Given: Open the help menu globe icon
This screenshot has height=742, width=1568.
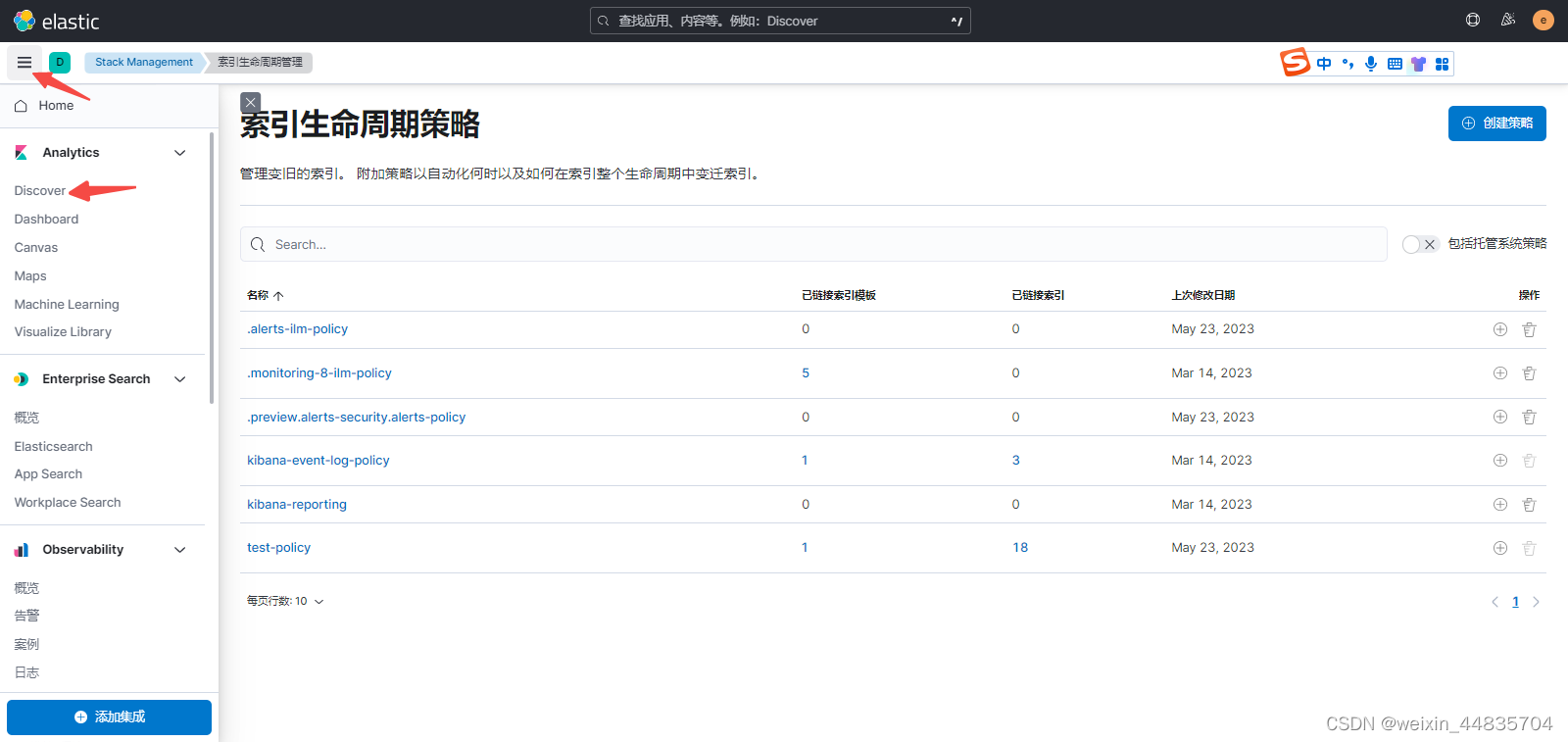Looking at the screenshot, I should click(x=1473, y=20).
